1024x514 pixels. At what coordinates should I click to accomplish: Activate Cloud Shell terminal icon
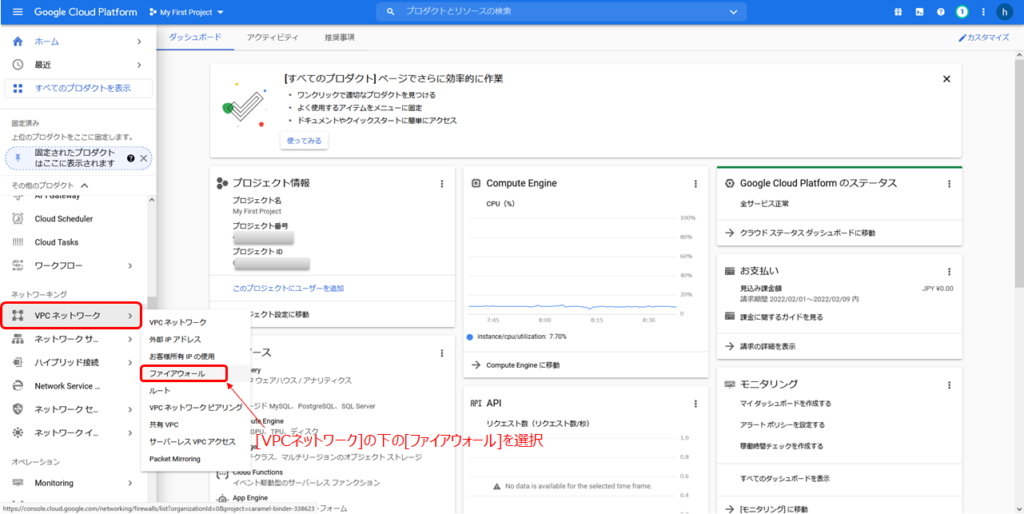(x=919, y=12)
